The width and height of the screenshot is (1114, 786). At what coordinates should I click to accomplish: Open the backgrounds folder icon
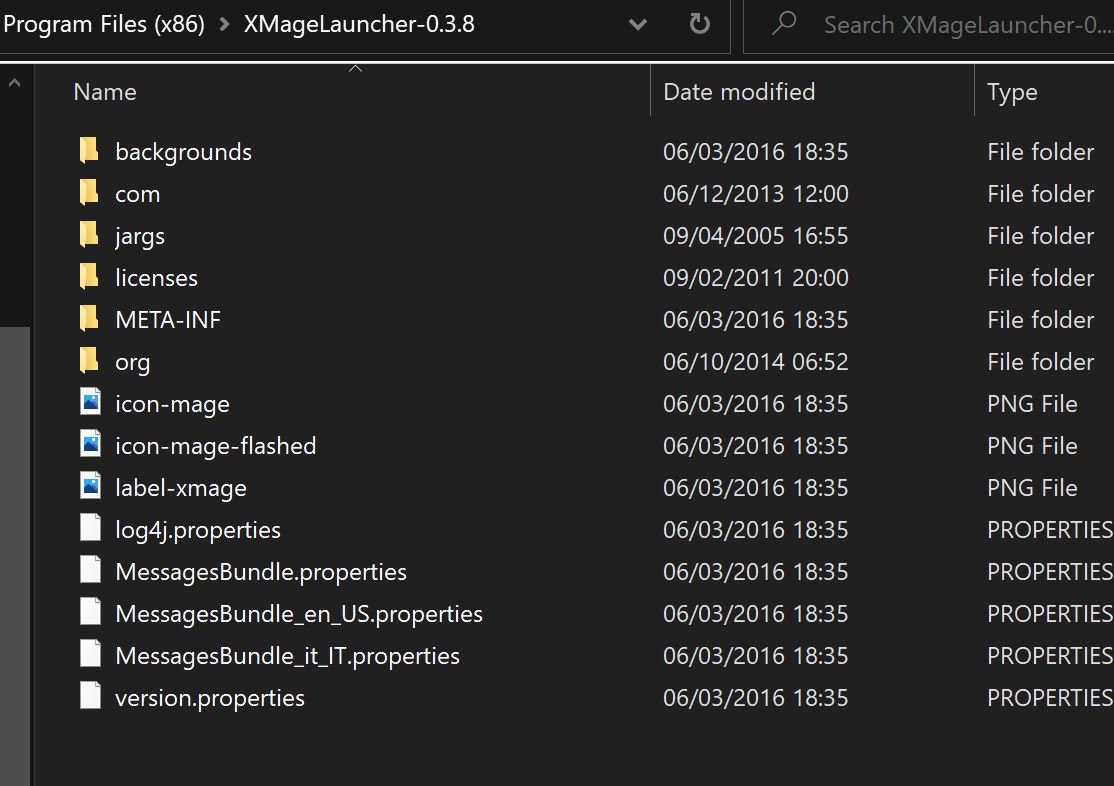89,151
